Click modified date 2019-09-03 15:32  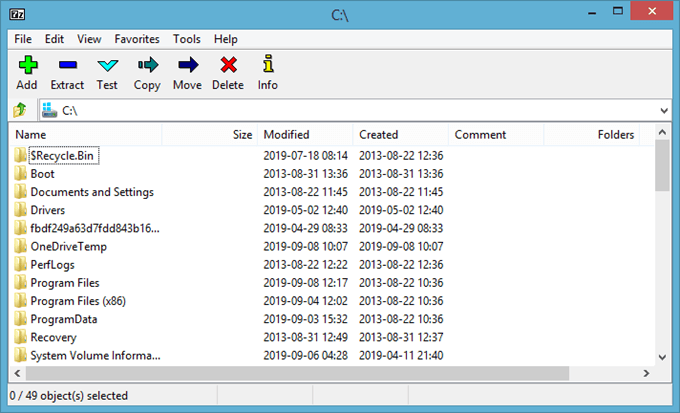[306, 319]
